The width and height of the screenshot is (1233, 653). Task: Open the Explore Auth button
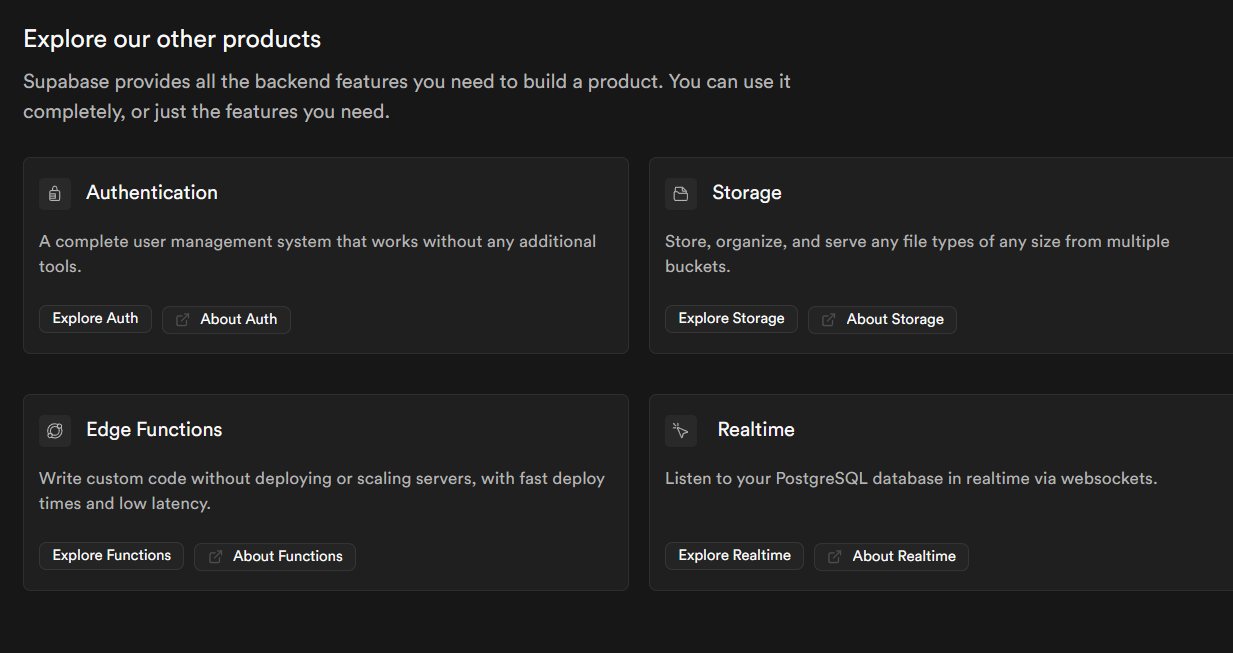click(95, 319)
